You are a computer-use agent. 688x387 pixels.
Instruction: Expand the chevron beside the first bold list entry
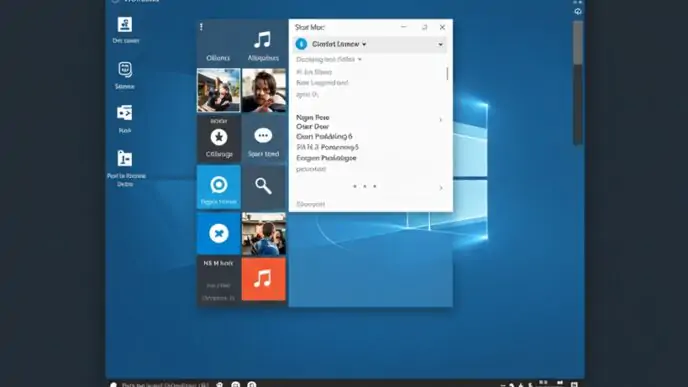(441, 119)
